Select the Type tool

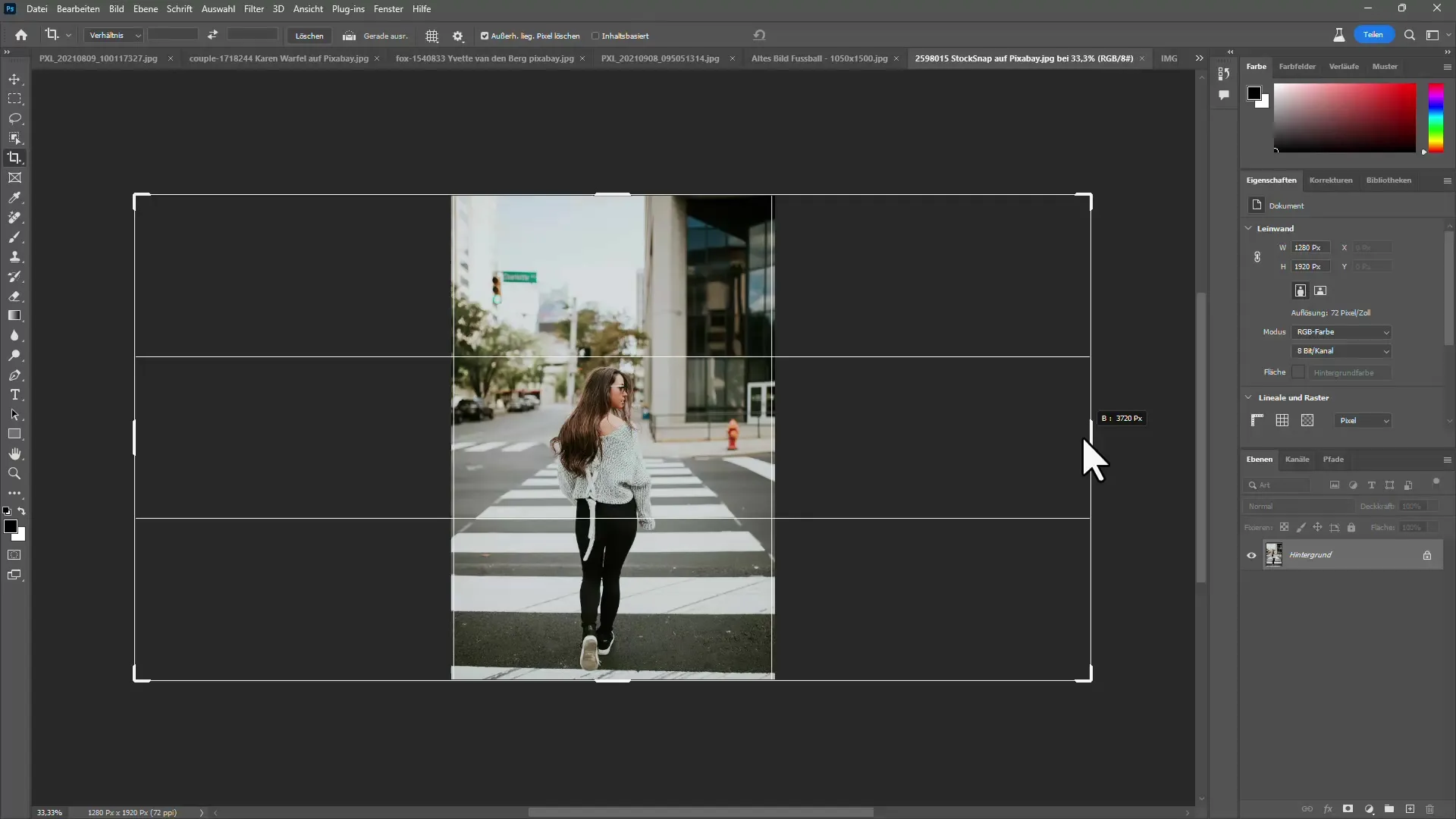click(x=14, y=394)
